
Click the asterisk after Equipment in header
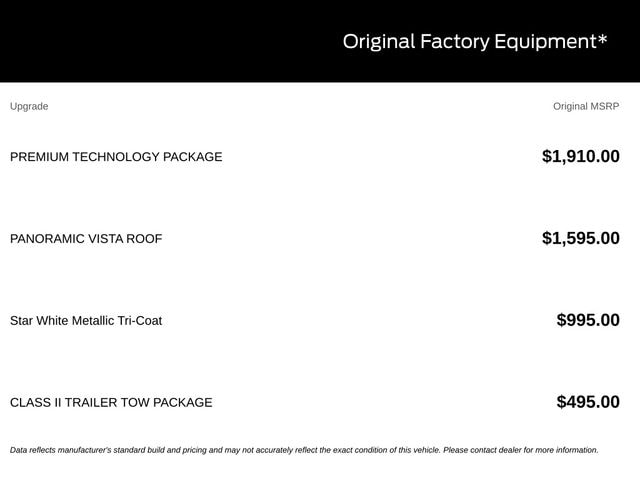click(602, 39)
